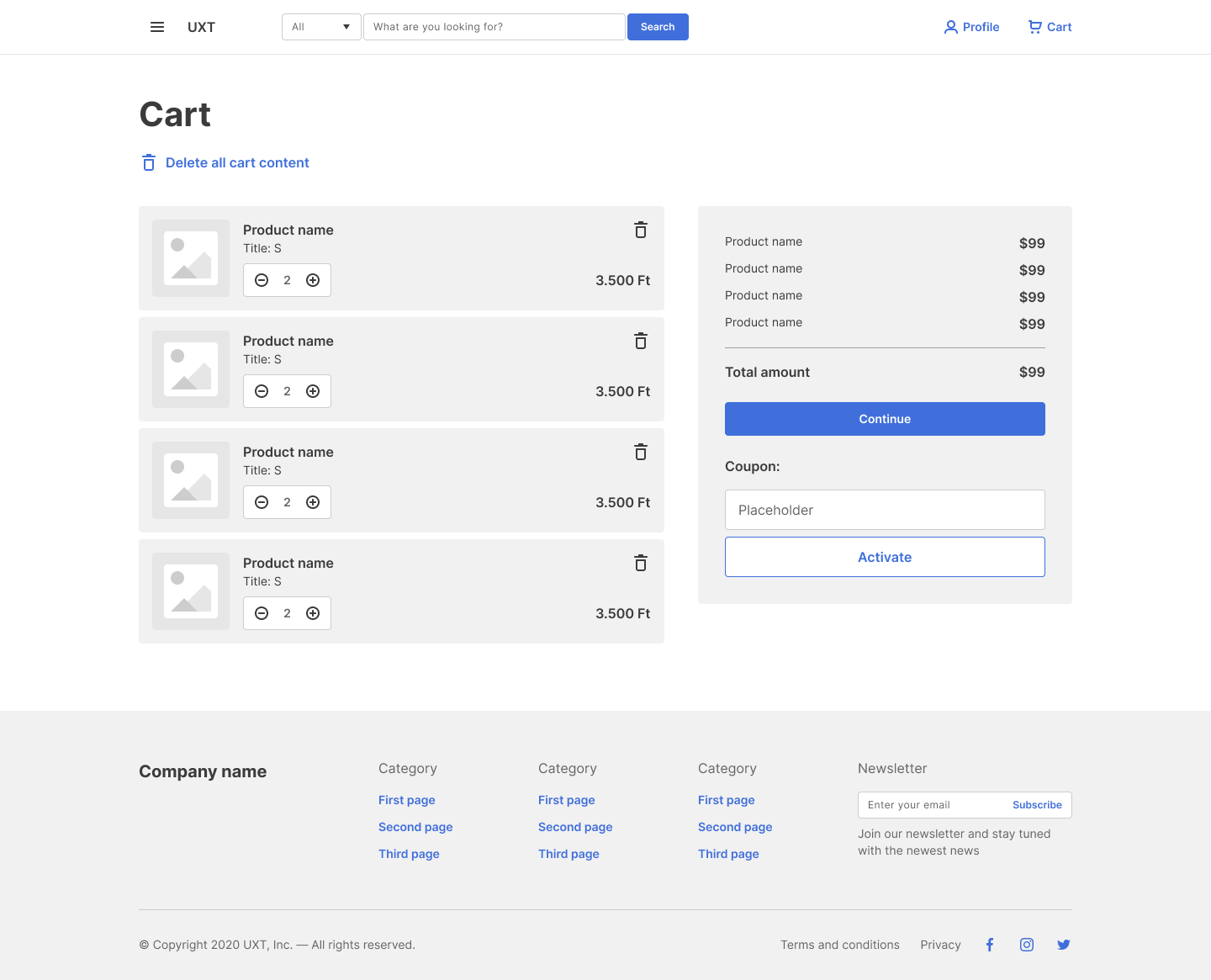
Task: Click the third product's image thumbnail
Action: (191, 480)
